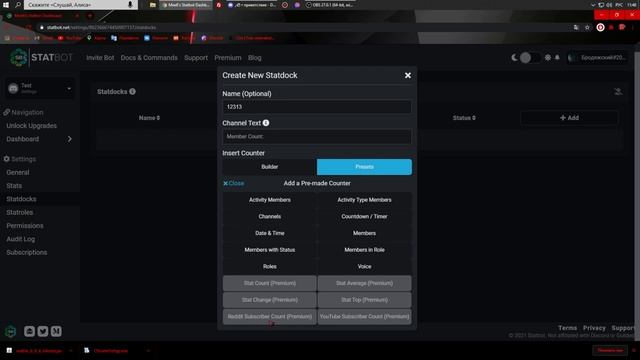Open the Channel Text info icon
The image size is (640, 360).
(x=266, y=123)
